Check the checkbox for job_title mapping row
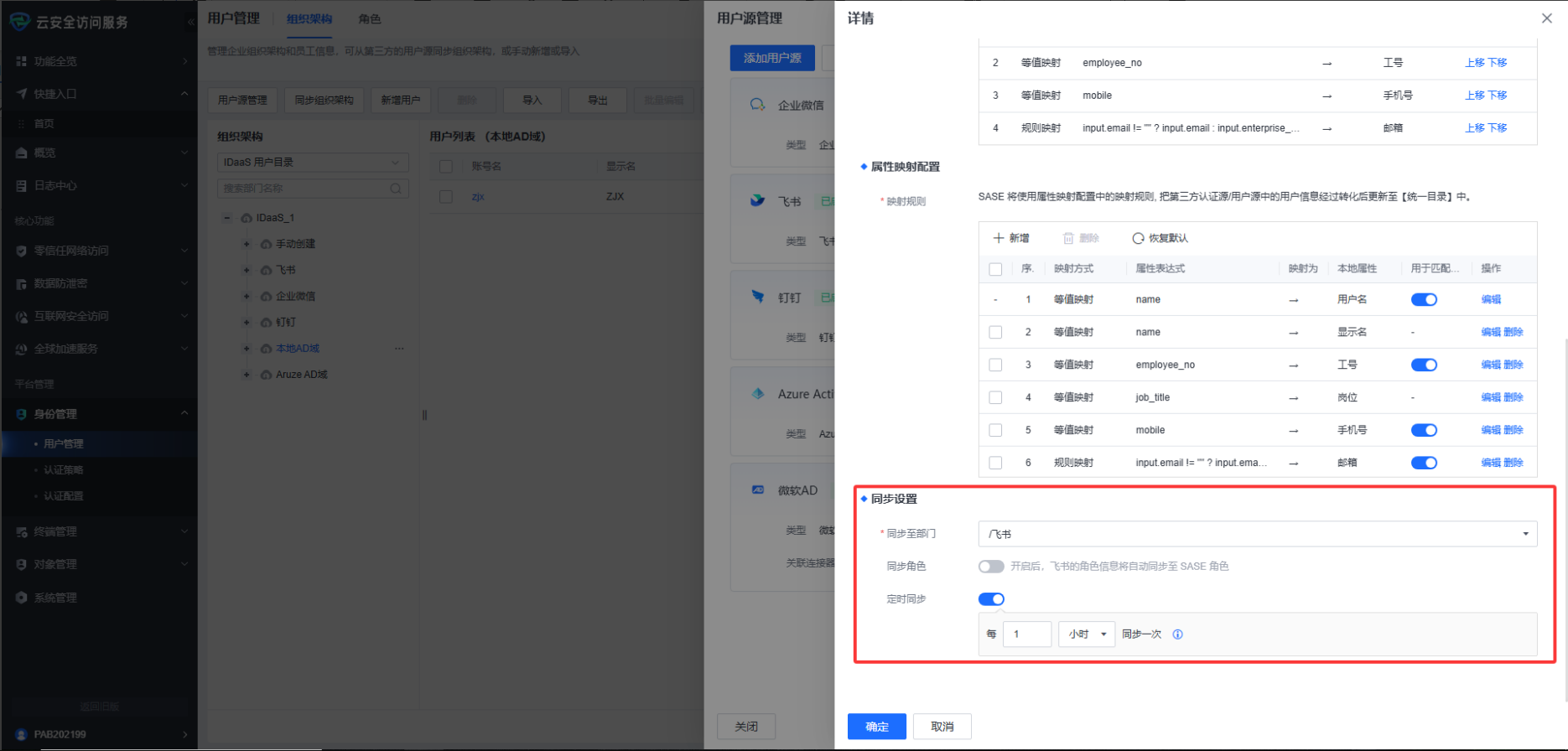Screen dimensions: 1568x751 (x=995, y=397)
